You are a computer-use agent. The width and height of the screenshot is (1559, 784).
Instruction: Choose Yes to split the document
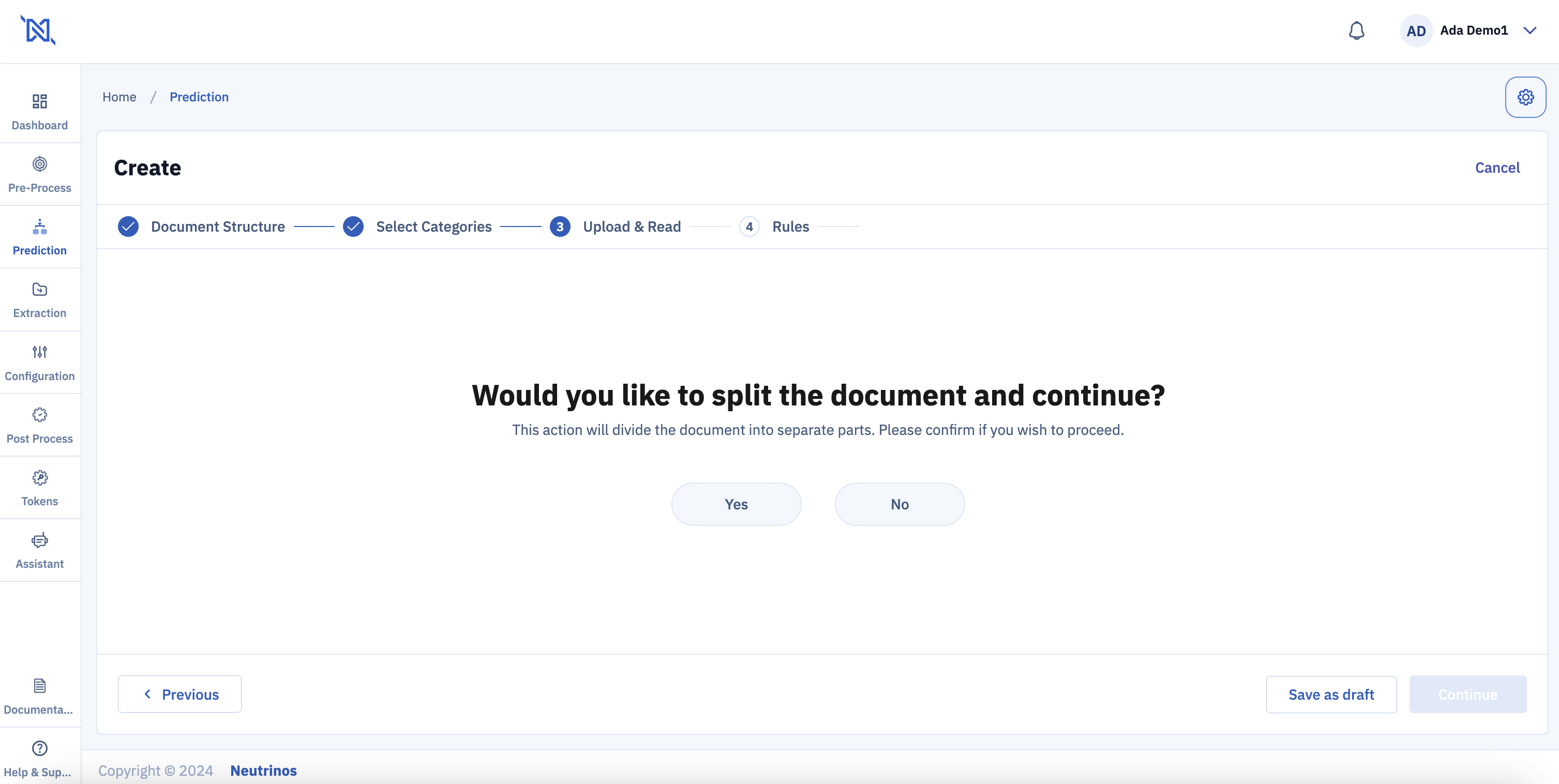[736, 504]
